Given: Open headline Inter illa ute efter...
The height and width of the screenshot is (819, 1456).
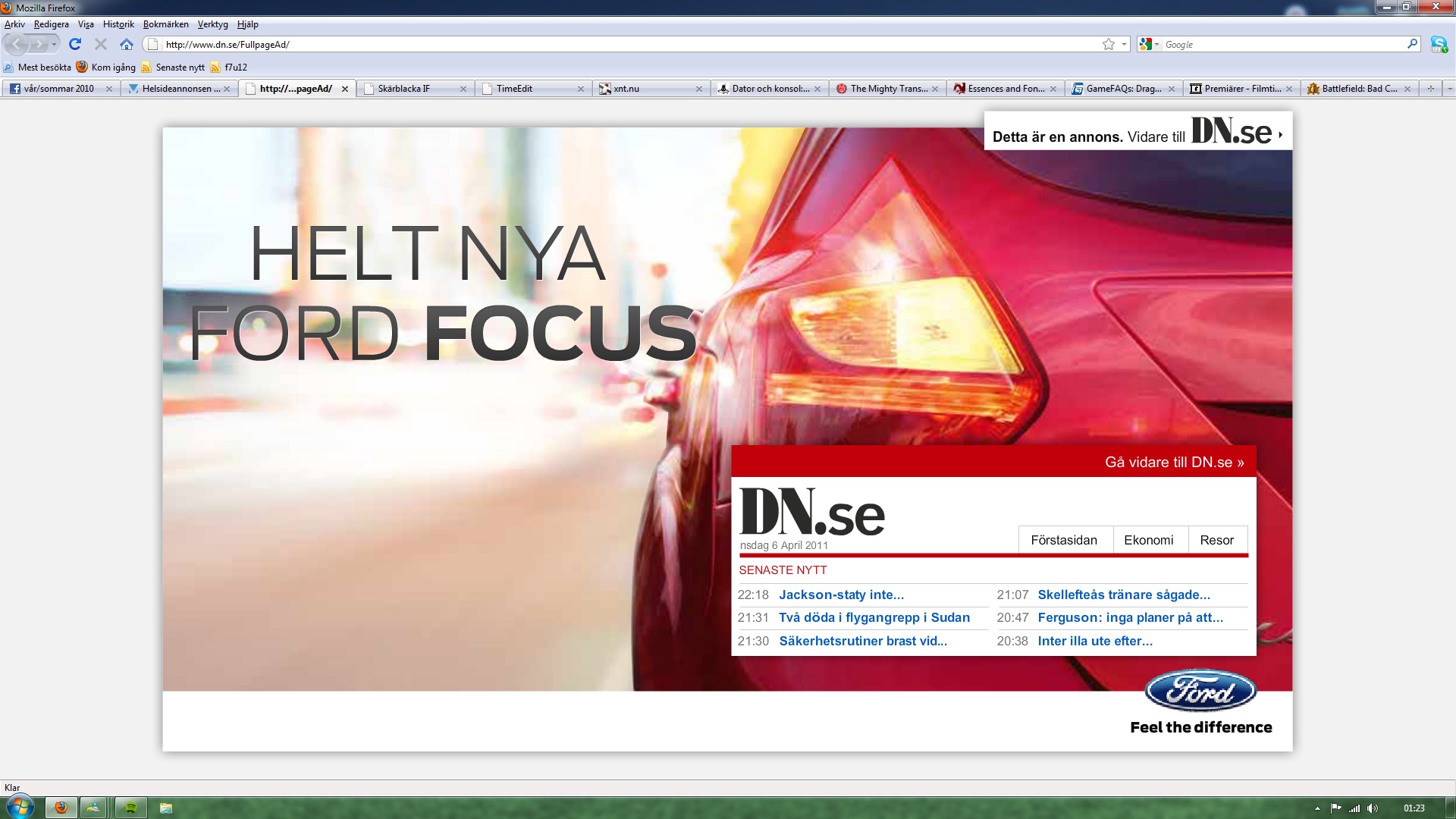Looking at the screenshot, I should pyautogui.click(x=1095, y=641).
